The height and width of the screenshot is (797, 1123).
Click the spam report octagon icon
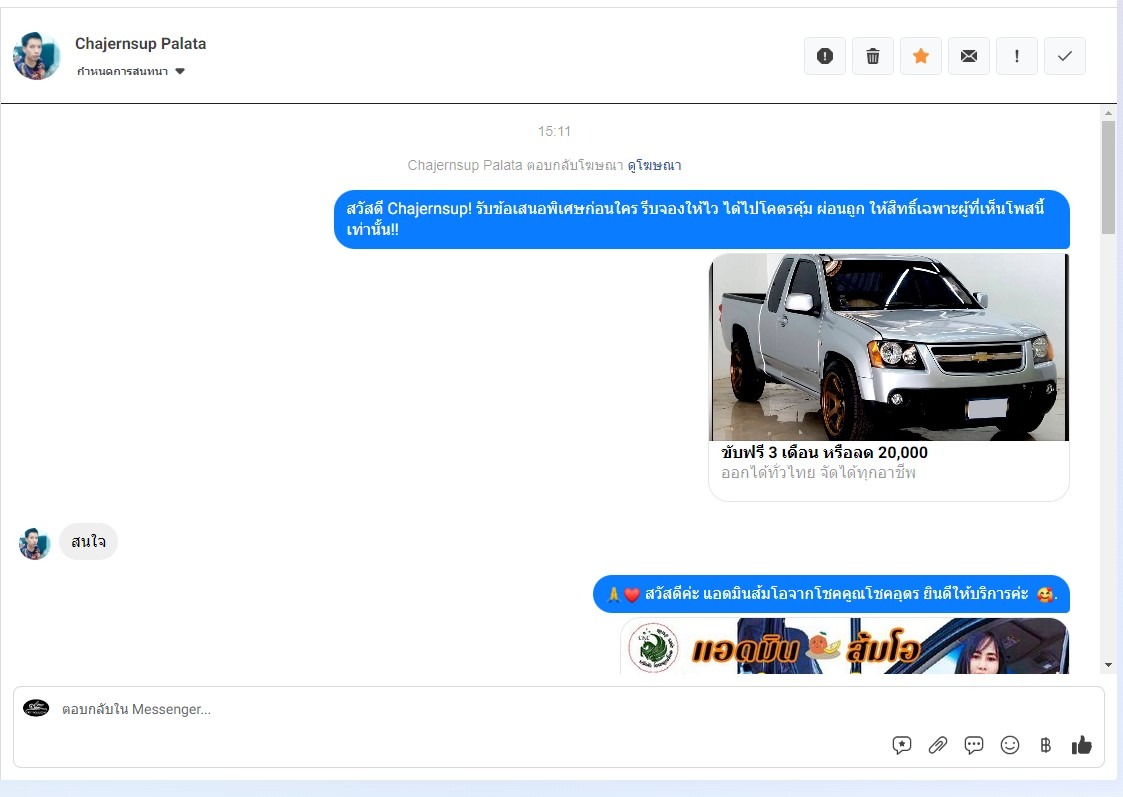tap(825, 56)
